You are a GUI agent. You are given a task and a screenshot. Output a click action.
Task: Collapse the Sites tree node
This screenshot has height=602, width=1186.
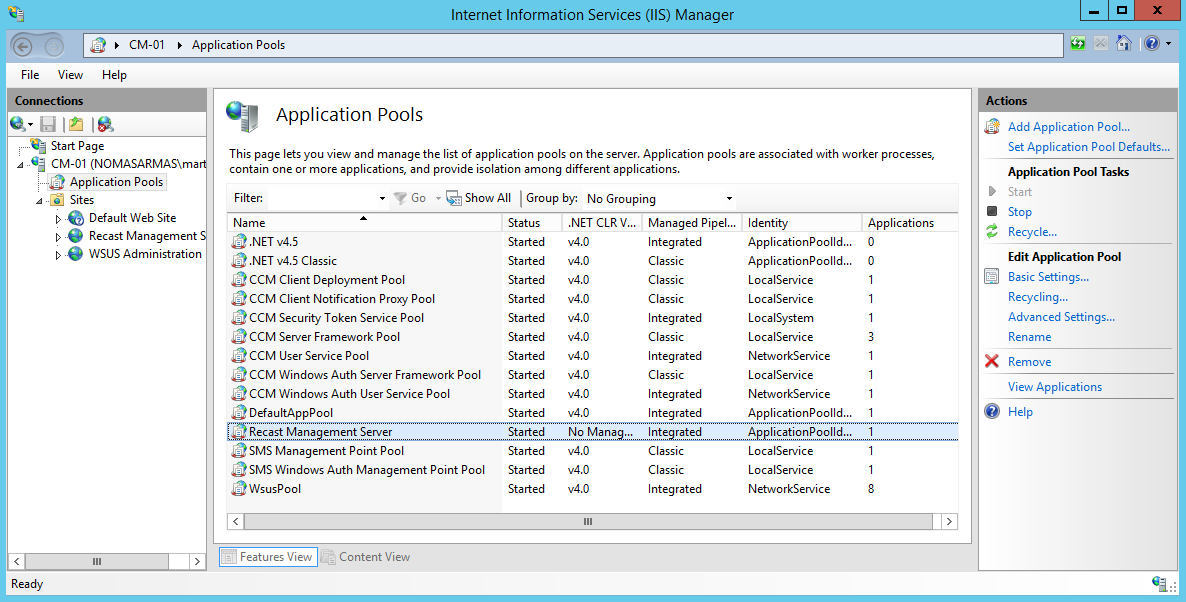coord(40,200)
